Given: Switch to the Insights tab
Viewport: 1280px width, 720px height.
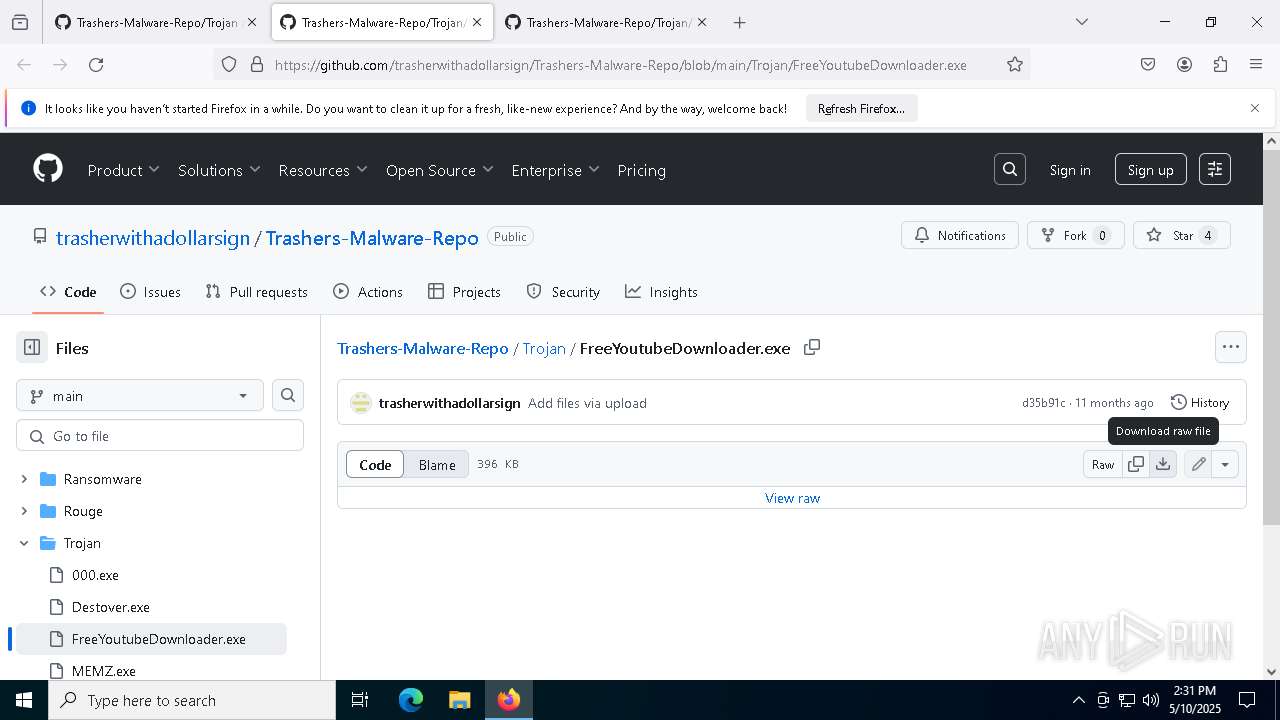Looking at the screenshot, I should pyautogui.click(x=661, y=292).
